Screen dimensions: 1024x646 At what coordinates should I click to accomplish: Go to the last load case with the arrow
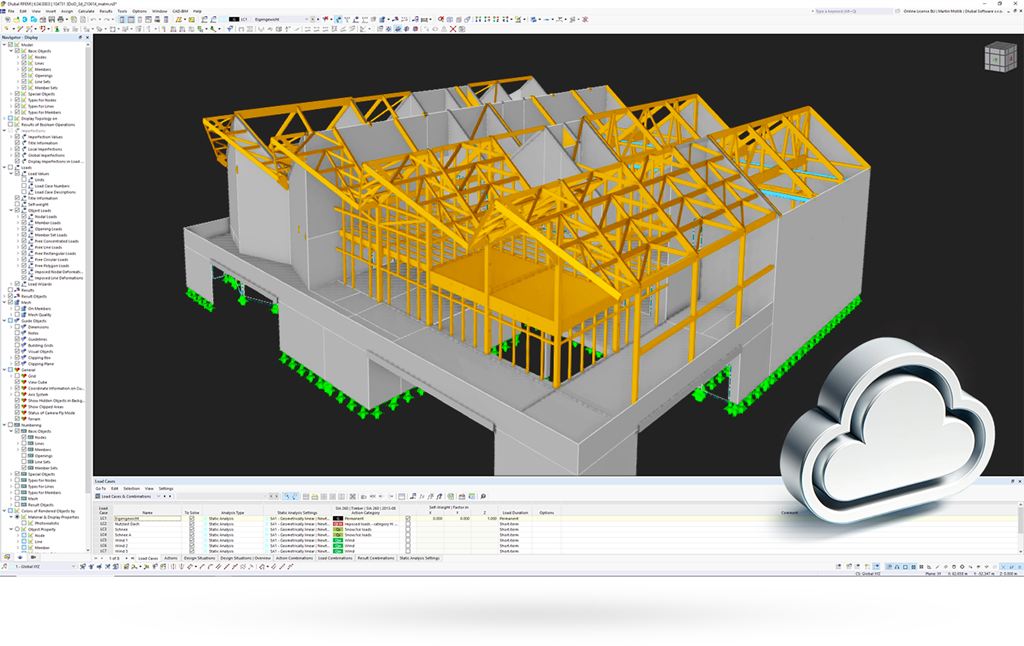[x=133, y=558]
